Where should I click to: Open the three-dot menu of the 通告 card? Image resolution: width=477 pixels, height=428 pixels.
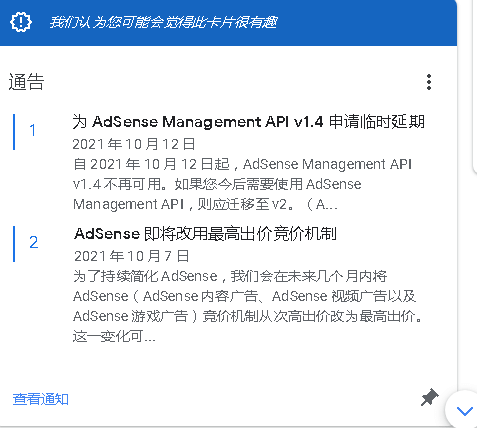click(429, 82)
